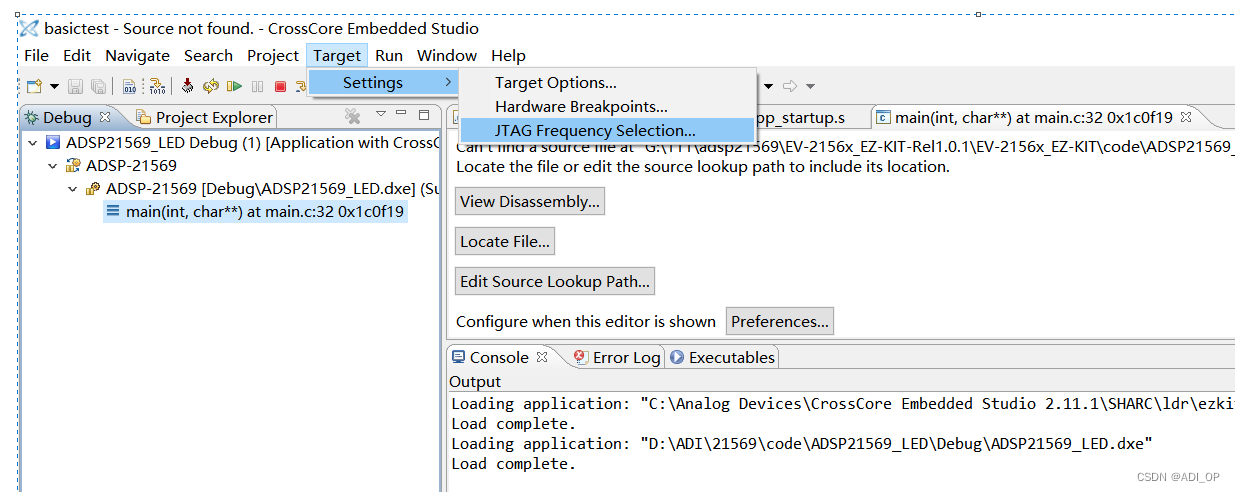Open the Help menu

(508, 56)
